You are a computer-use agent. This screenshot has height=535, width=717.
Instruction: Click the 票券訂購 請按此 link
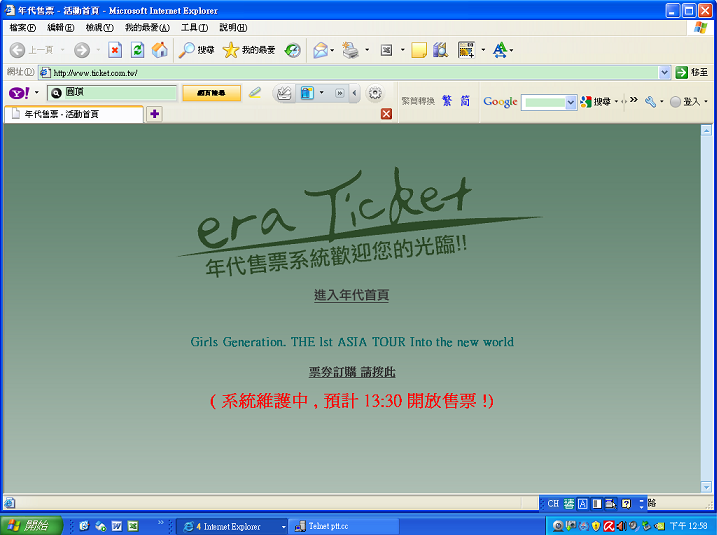[x=352, y=372]
